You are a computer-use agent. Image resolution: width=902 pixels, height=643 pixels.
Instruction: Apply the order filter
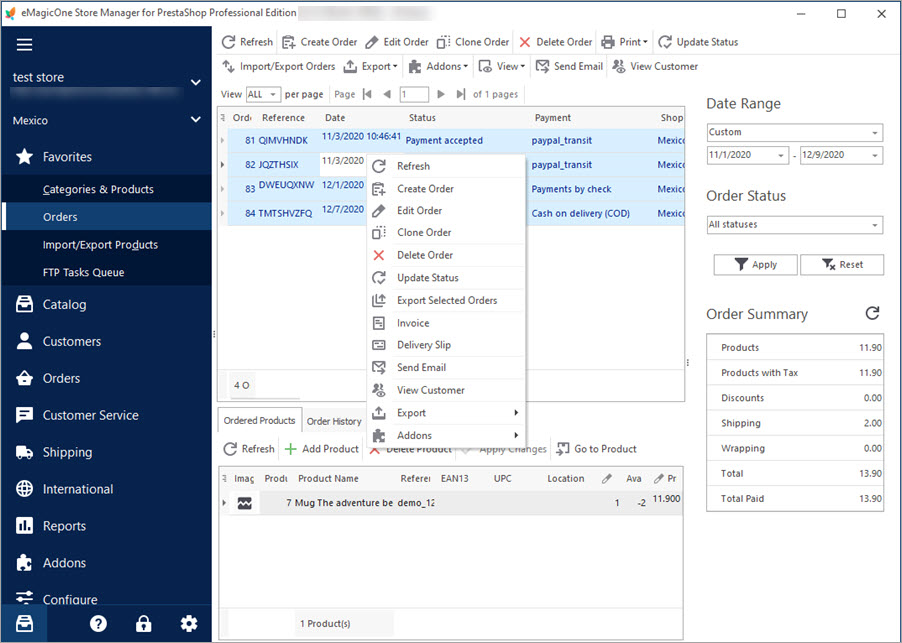pyautogui.click(x=755, y=265)
